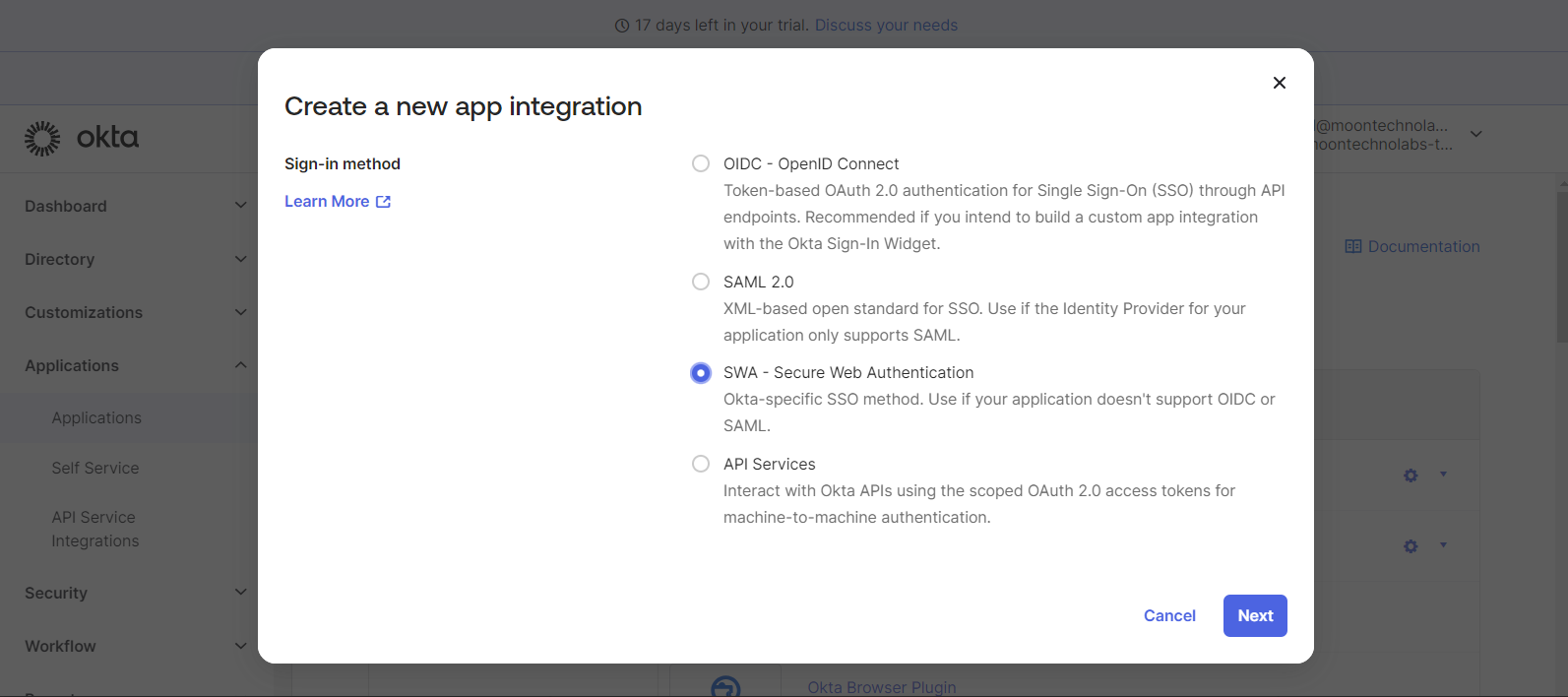Click the upper gear settings icon
Screen dimensions: 1568x697
click(x=1411, y=475)
